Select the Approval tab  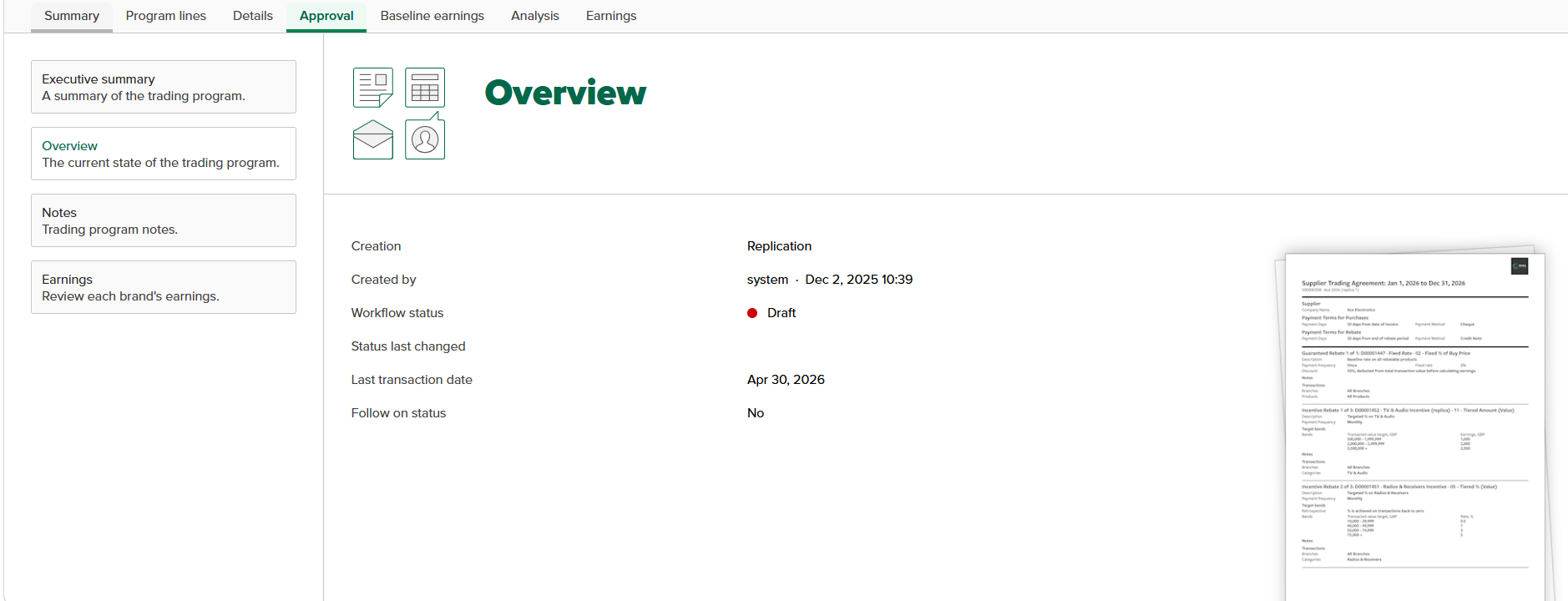[326, 16]
